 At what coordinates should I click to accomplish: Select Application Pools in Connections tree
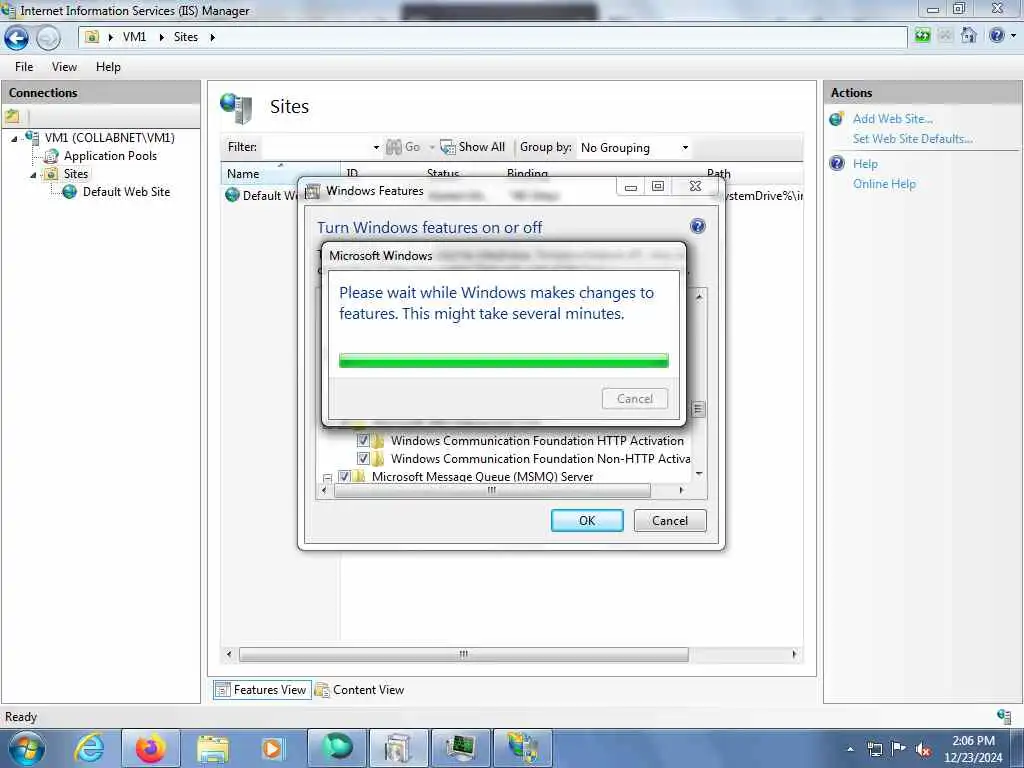(x=110, y=156)
